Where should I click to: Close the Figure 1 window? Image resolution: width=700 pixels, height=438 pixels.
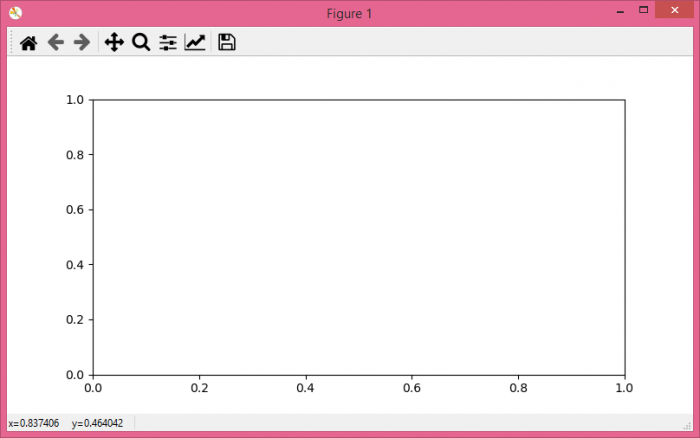click(x=675, y=10)
